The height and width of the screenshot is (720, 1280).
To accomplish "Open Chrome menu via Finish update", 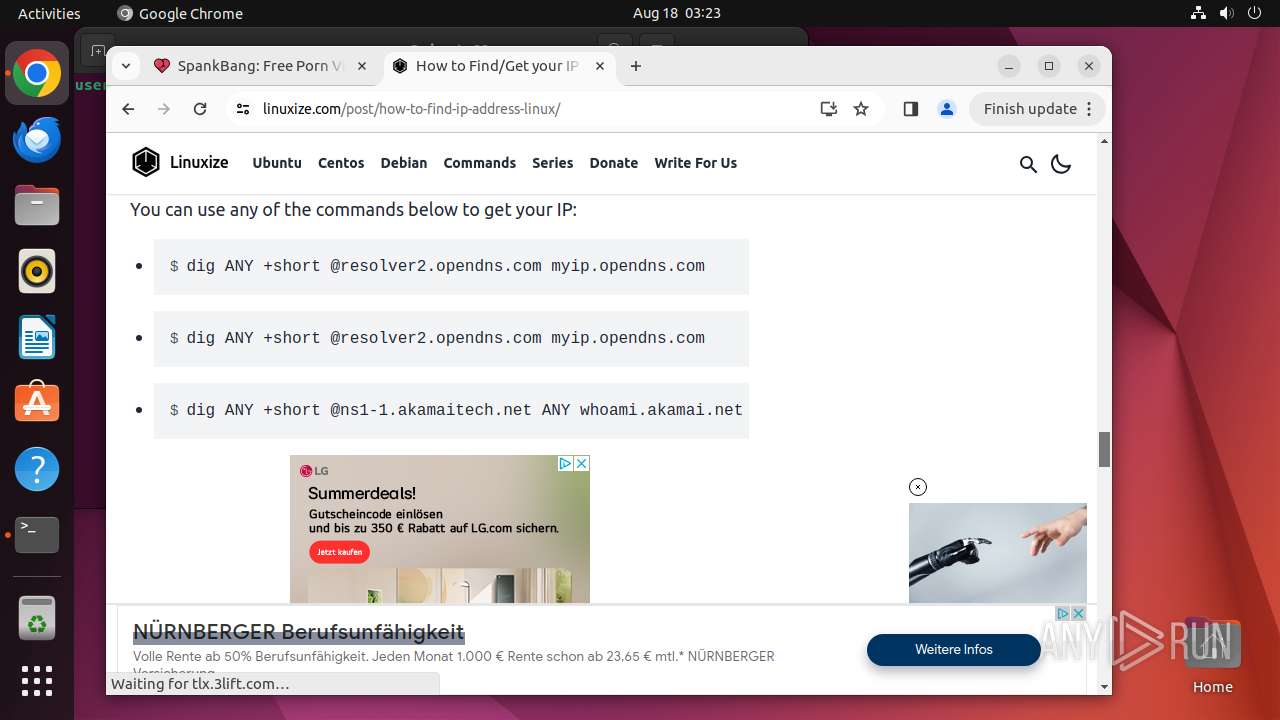I will coord(1037,109).
